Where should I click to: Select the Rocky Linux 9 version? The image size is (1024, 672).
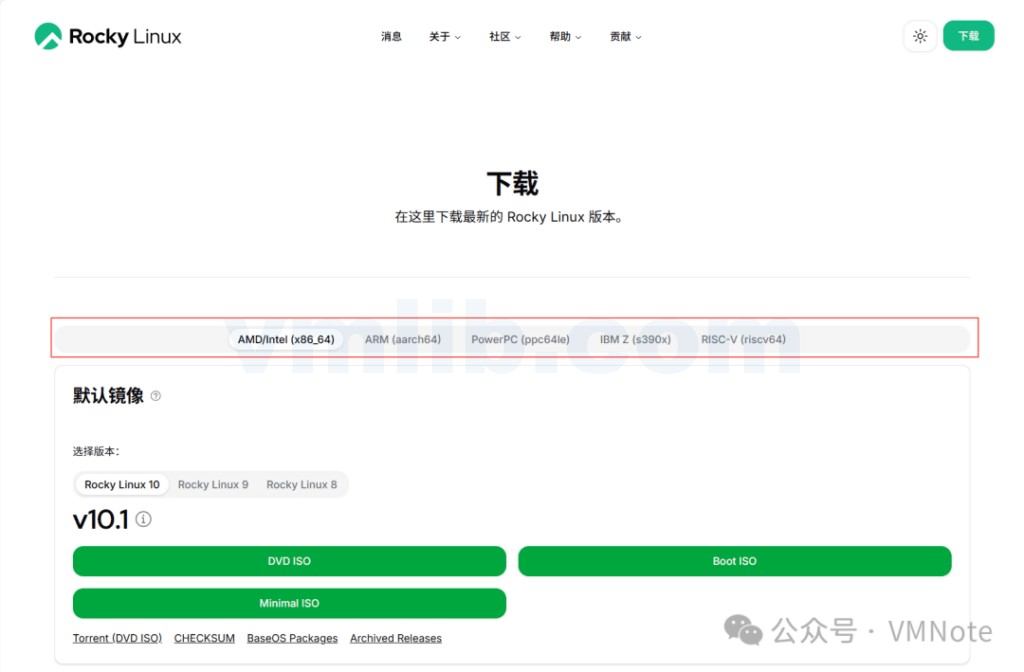(213, 484)
